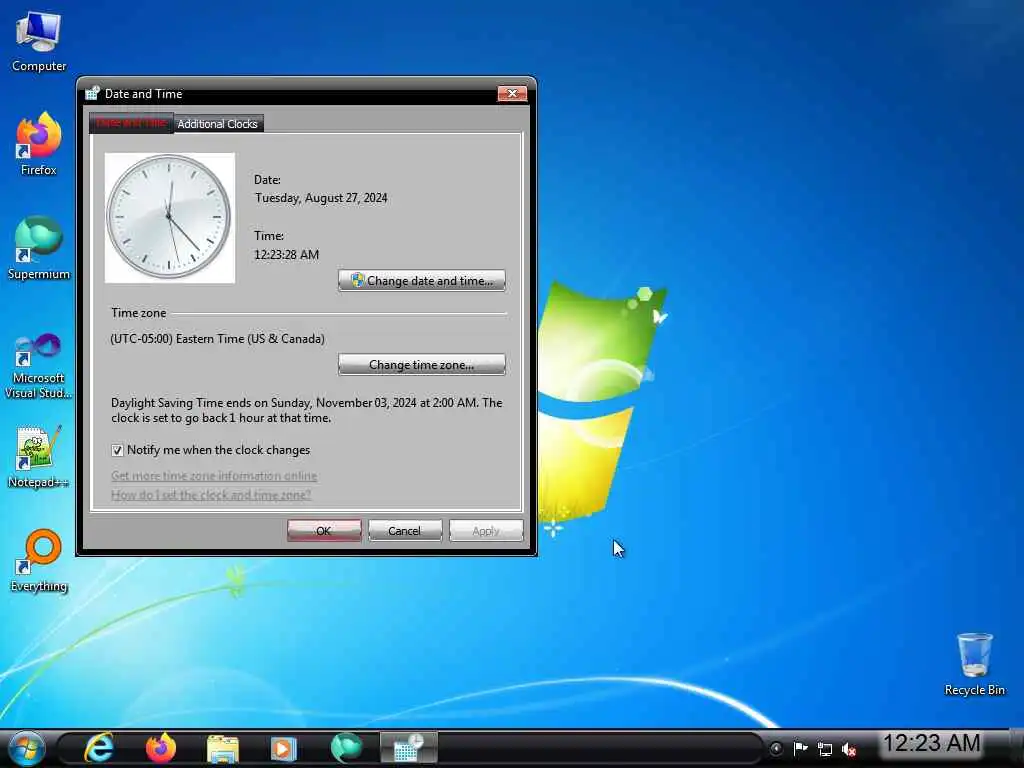
Task: Click the time text 12:23:28 AM
Action: [x=287, y=255]
